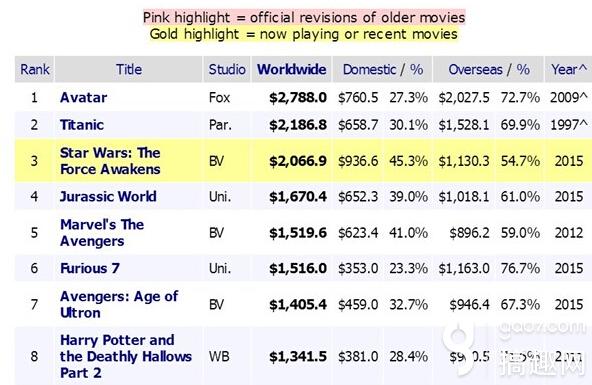The height and width of the screenshot is (385, 592).
Task: Select the gold highlighted Star Wars row
Action: 303,161
